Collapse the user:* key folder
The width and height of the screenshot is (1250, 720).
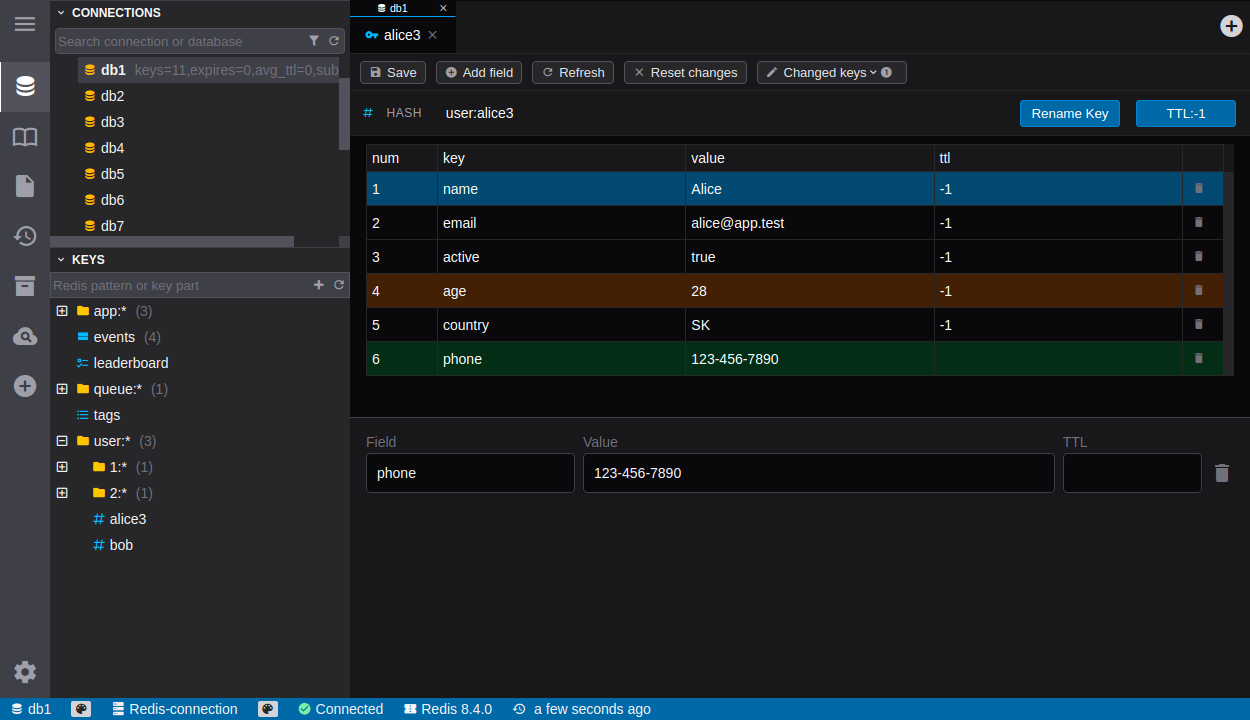[x=62, y=441]
